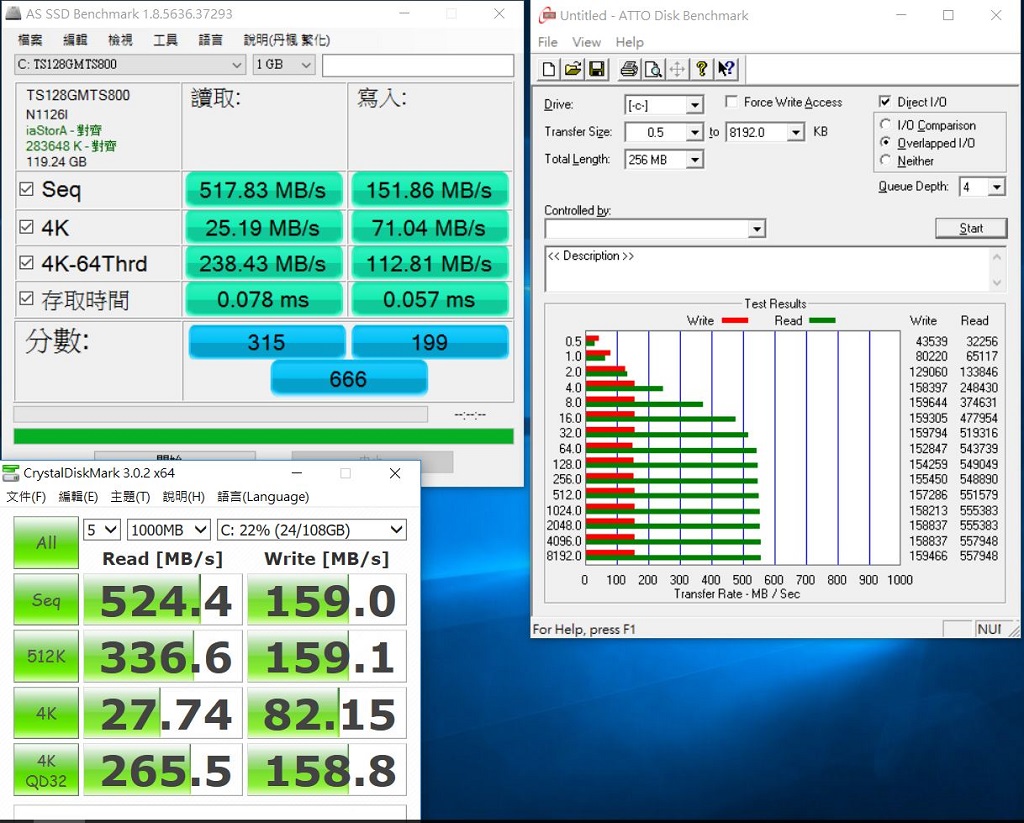Click the green Read legend swatch in ATTO
This screenshot has height=823, width=1024.
tap(822, 320)
